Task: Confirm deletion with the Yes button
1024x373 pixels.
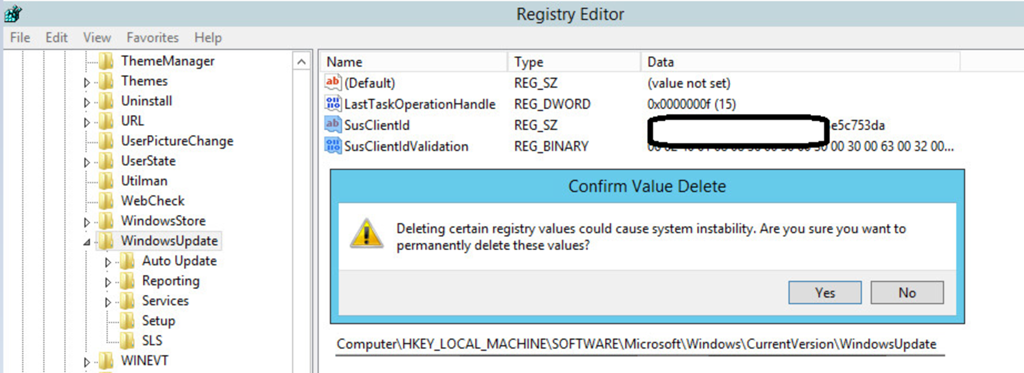Action: [x=825, y=293]
